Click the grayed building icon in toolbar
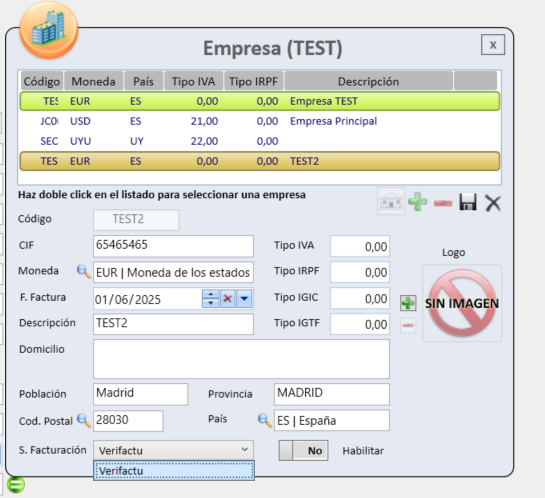 pos(391,202)
